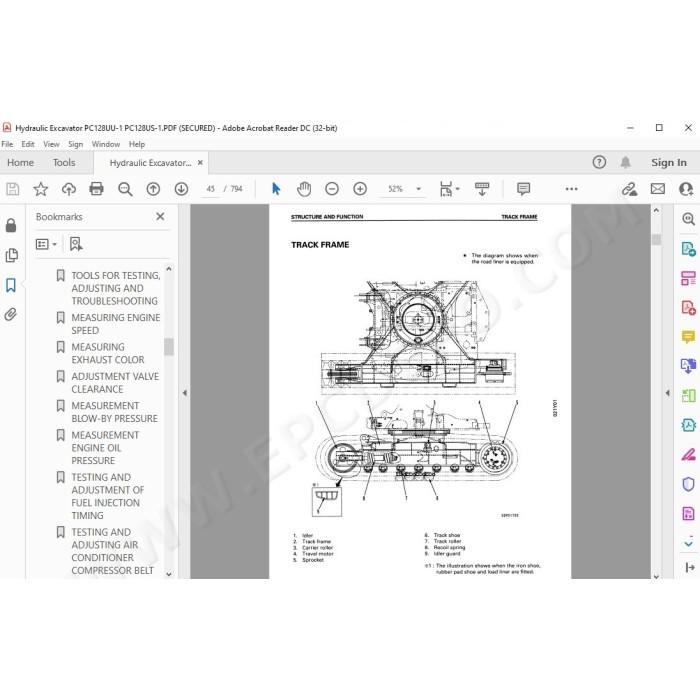Open the File menu
The image size is (700, 700).
click(x=7, y=144)
